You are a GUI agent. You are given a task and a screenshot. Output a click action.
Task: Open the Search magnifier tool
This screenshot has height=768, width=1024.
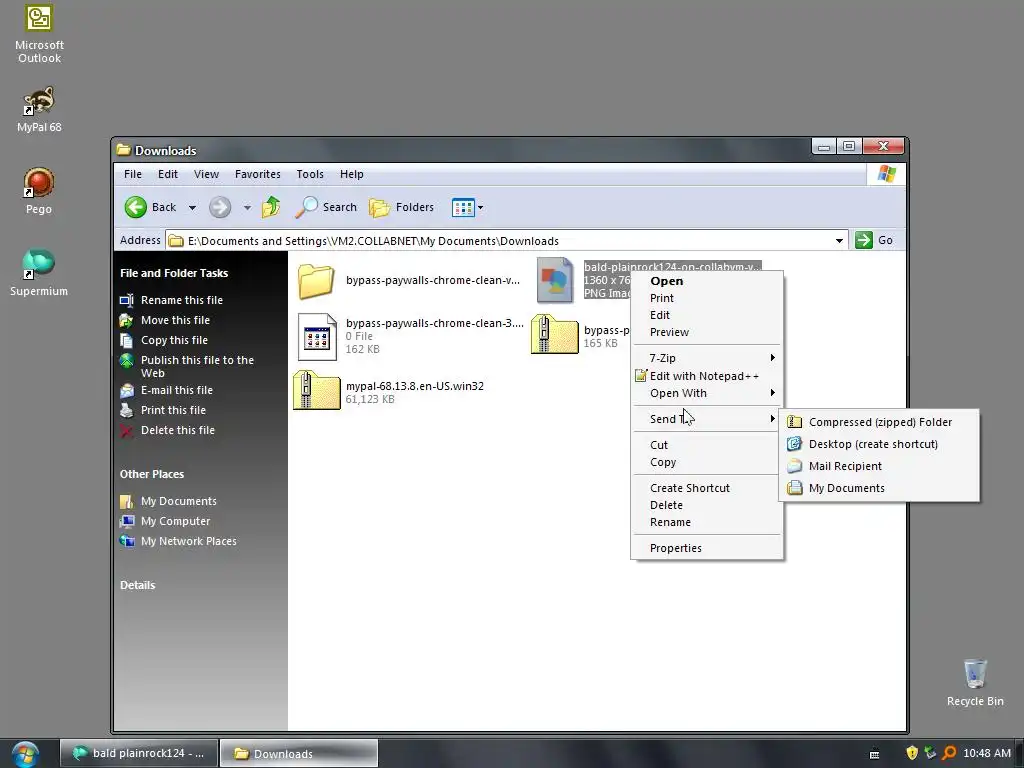(326, 207)
